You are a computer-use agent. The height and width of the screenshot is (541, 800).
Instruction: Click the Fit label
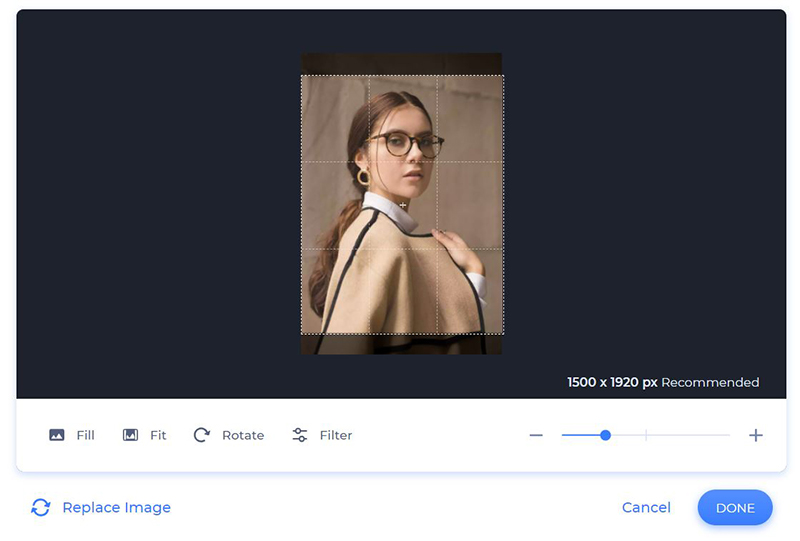[158, 435]
